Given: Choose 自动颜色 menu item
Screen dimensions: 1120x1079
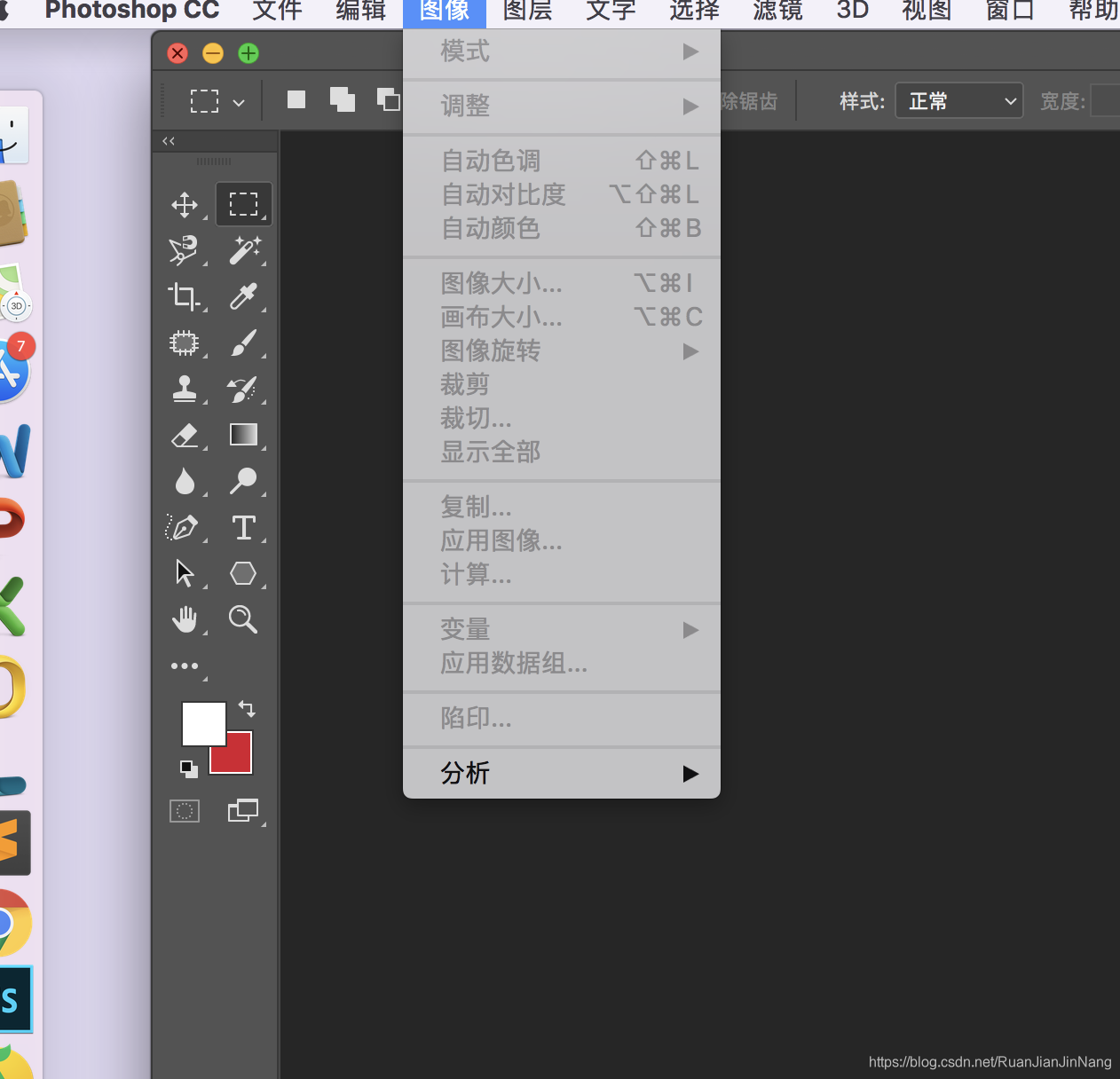Looking at the screenshot, I should coord(562,229).
